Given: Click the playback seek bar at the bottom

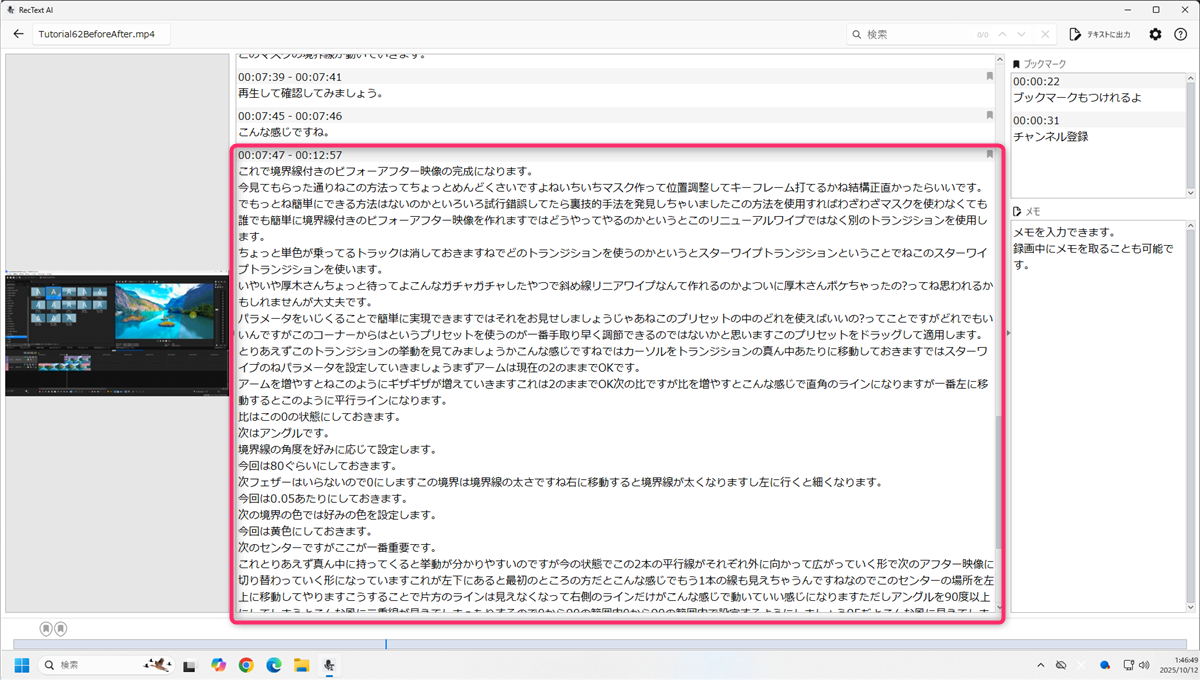Looking at the screenshot, I should point(600,644).
